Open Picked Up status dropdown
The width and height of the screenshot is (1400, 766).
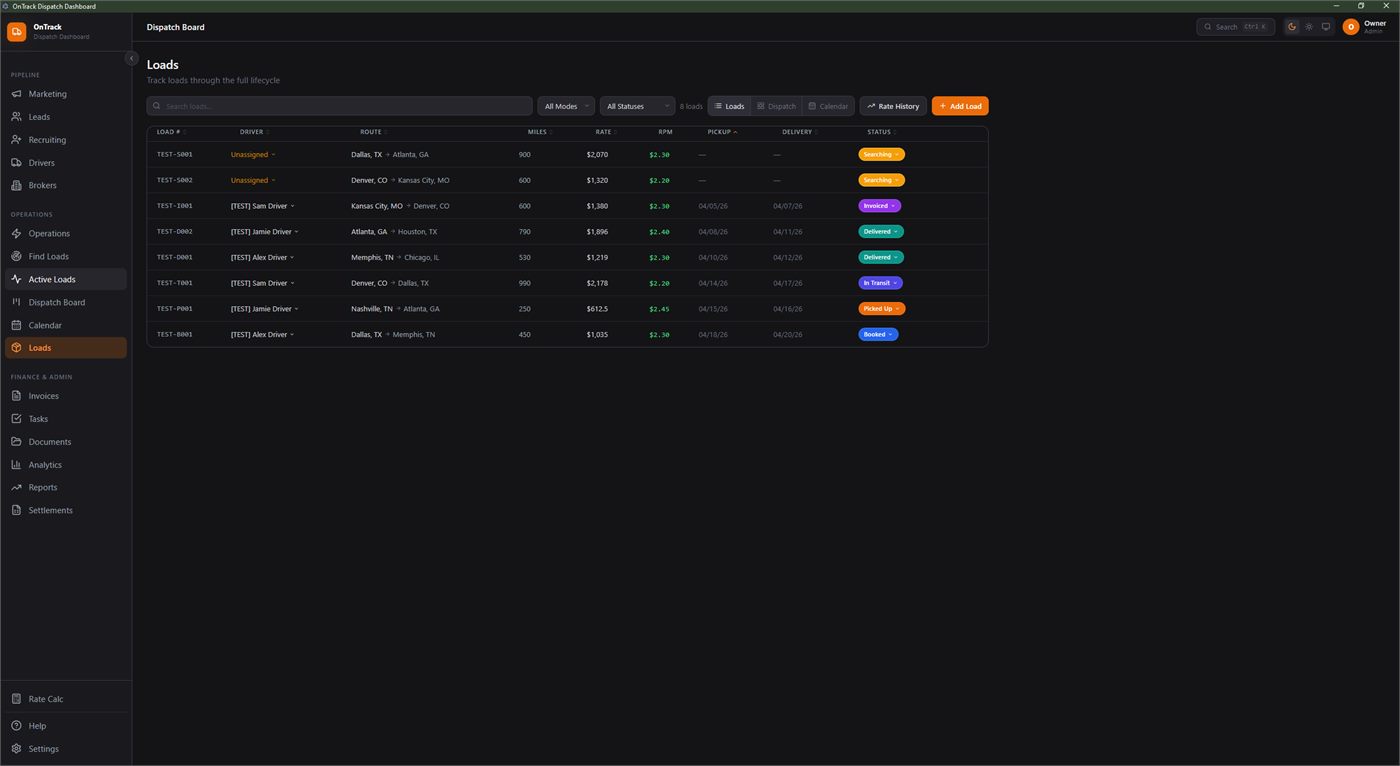coord(882,309)
